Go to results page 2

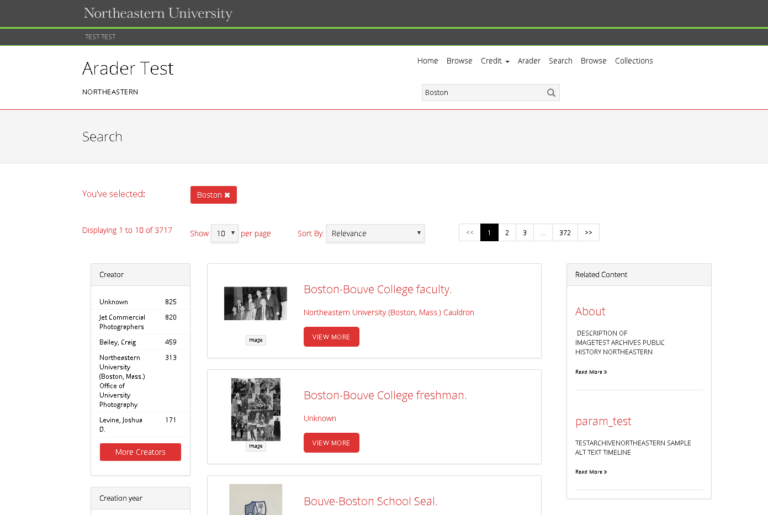coord(507,233)
